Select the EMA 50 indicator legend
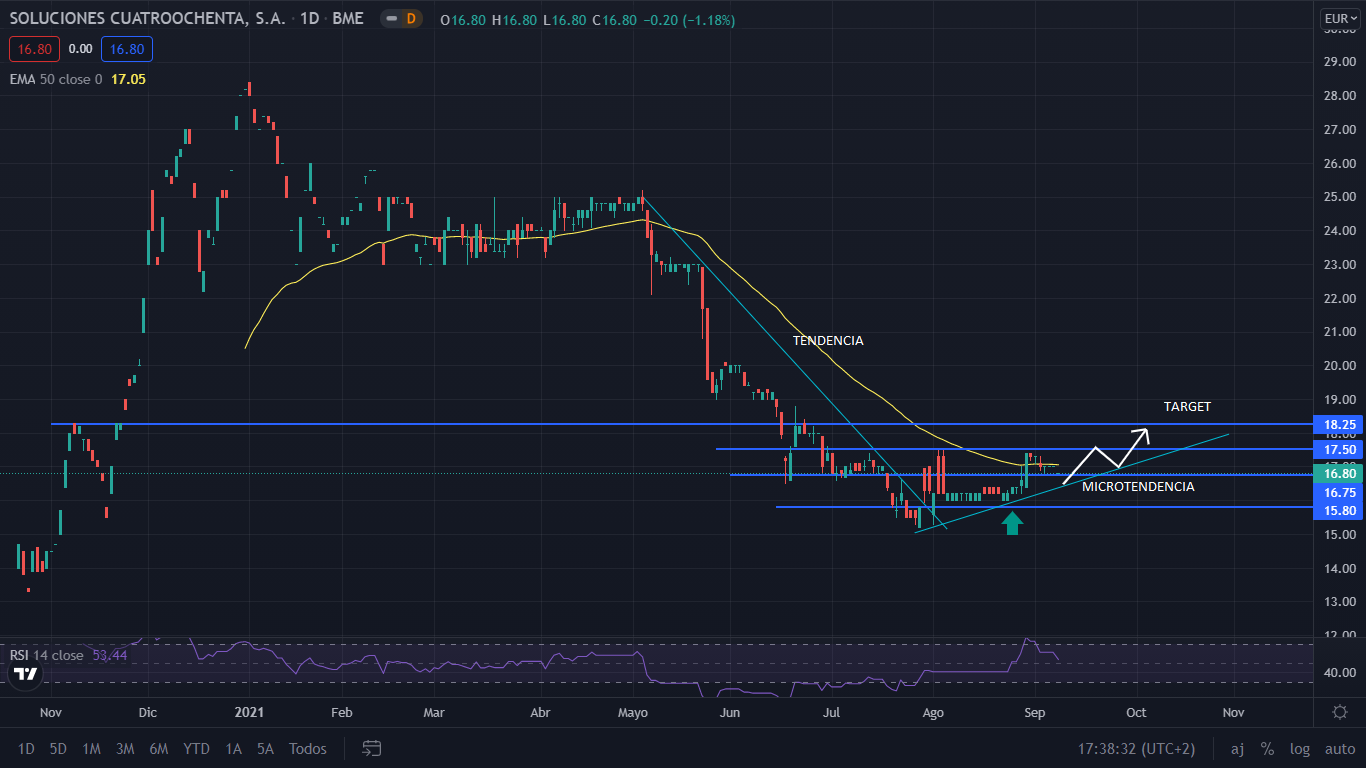Viewport: 1366px width, 768px height. (55, 79)
